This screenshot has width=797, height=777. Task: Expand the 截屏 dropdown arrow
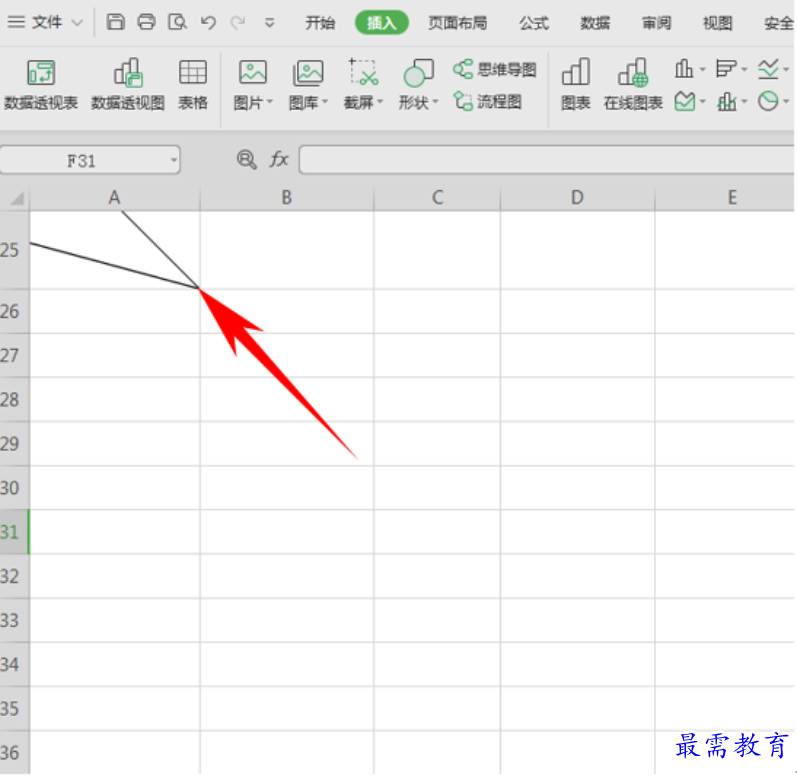pos(380,102)
